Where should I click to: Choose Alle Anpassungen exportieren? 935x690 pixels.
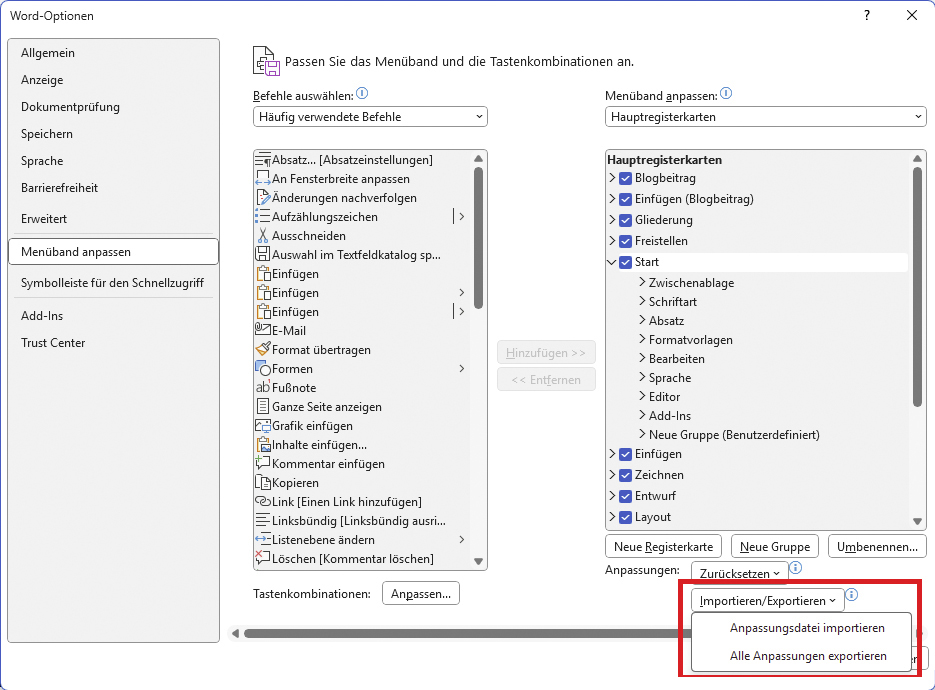(802, 656)
